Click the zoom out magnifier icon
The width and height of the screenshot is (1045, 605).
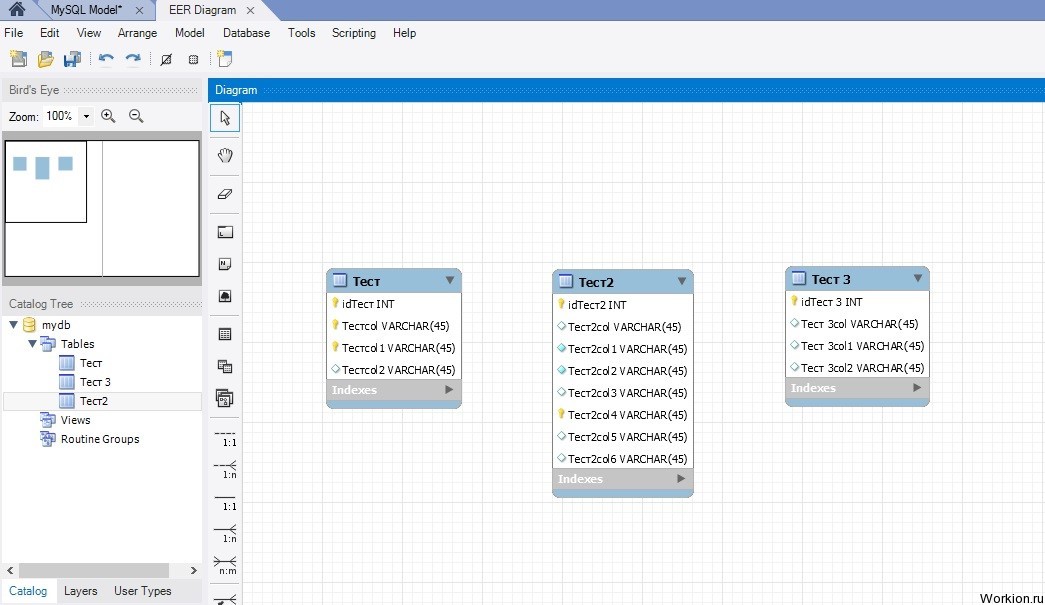tap(136, 116)
